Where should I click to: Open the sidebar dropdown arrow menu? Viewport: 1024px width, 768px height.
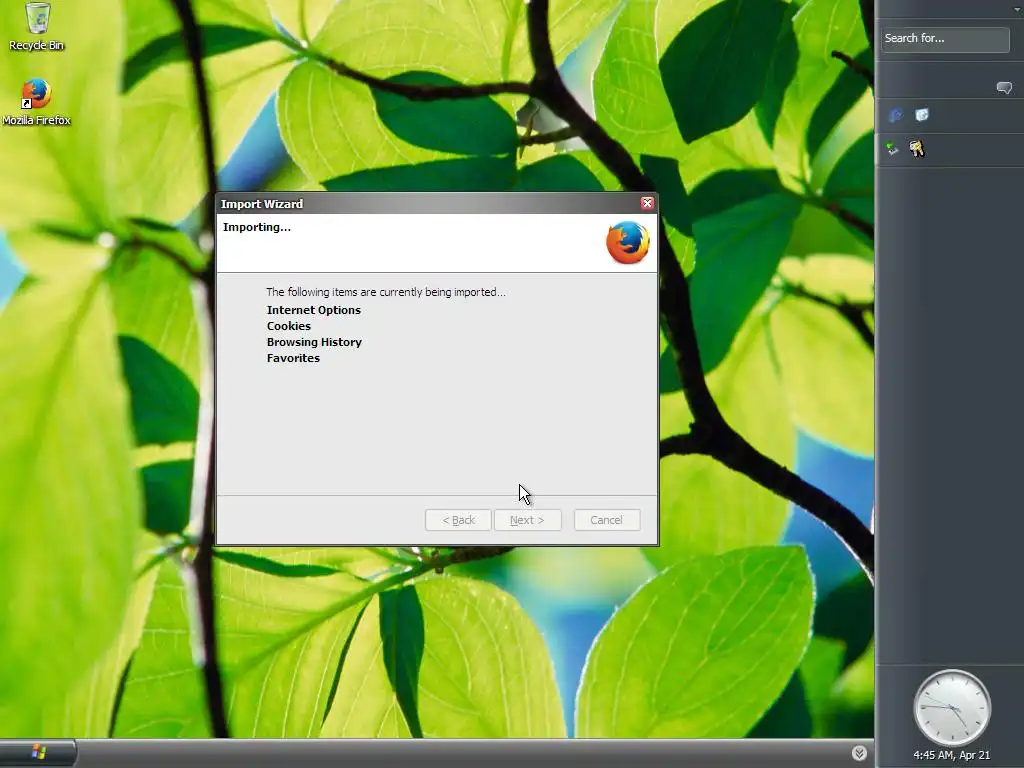[x=1016, y=8]
